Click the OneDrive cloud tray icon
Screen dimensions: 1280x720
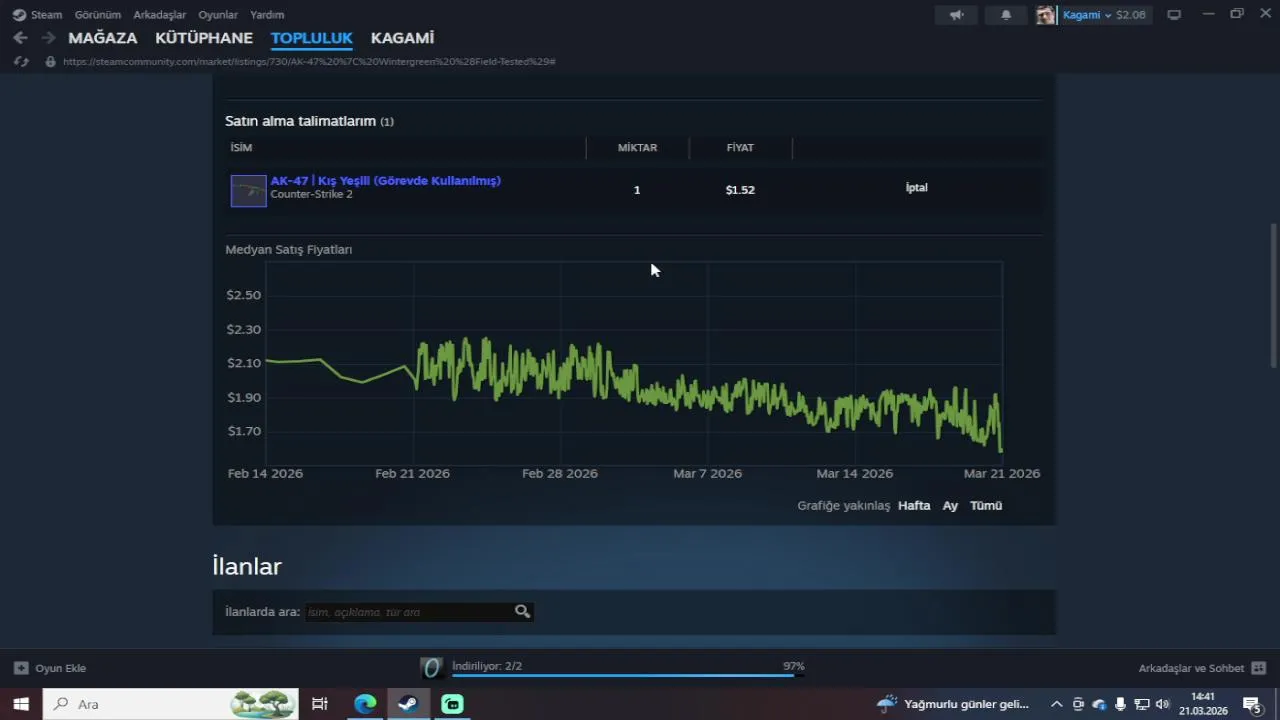[x=1099, y=704]
